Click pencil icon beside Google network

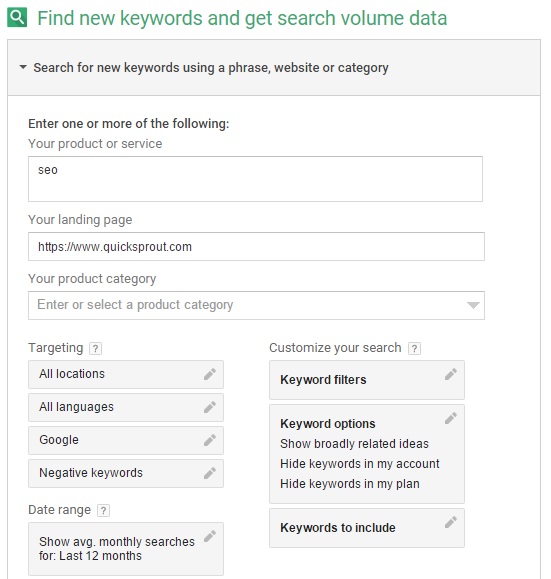pos(210,440)
